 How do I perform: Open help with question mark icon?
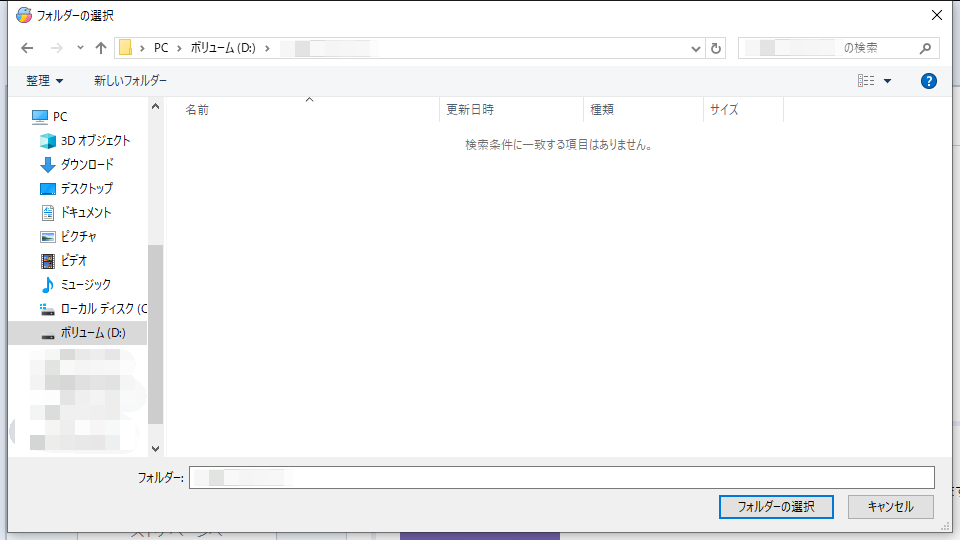pos(929,81)
